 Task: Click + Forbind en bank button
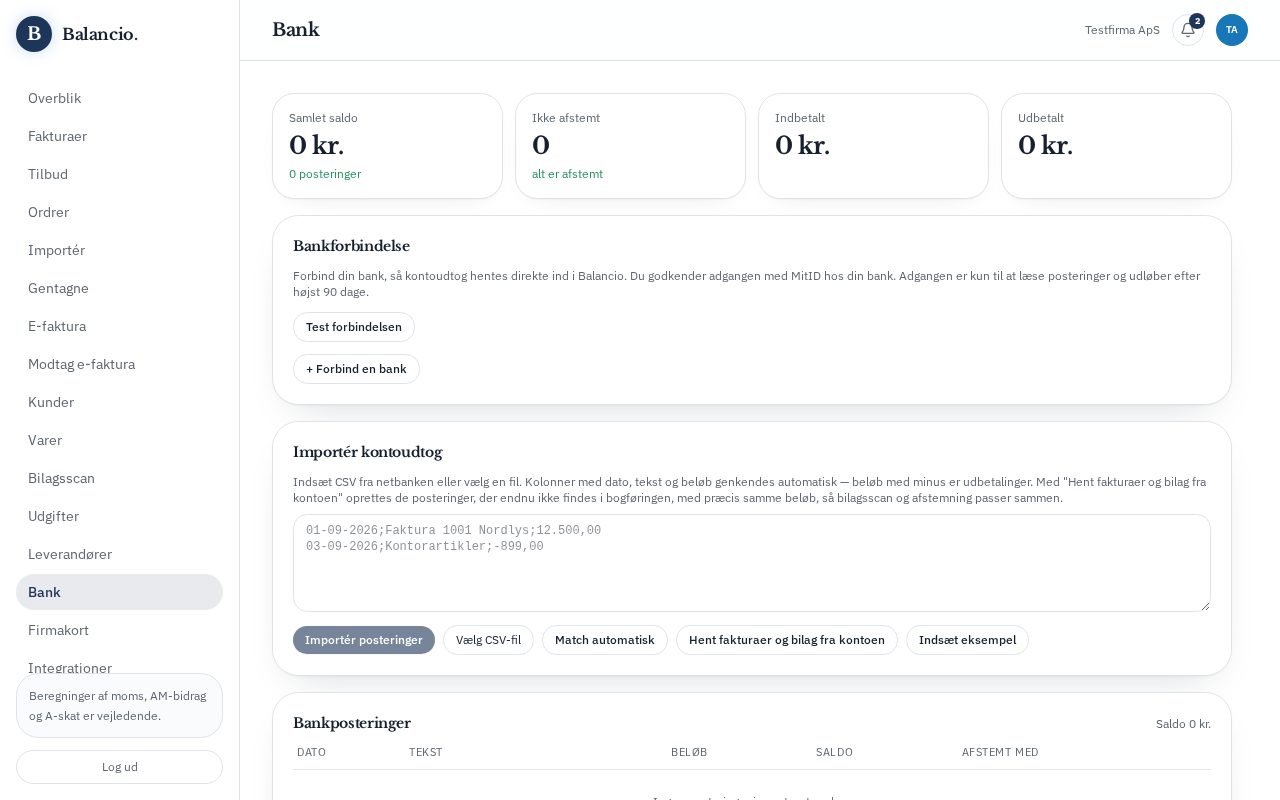(x=356, y=369)
